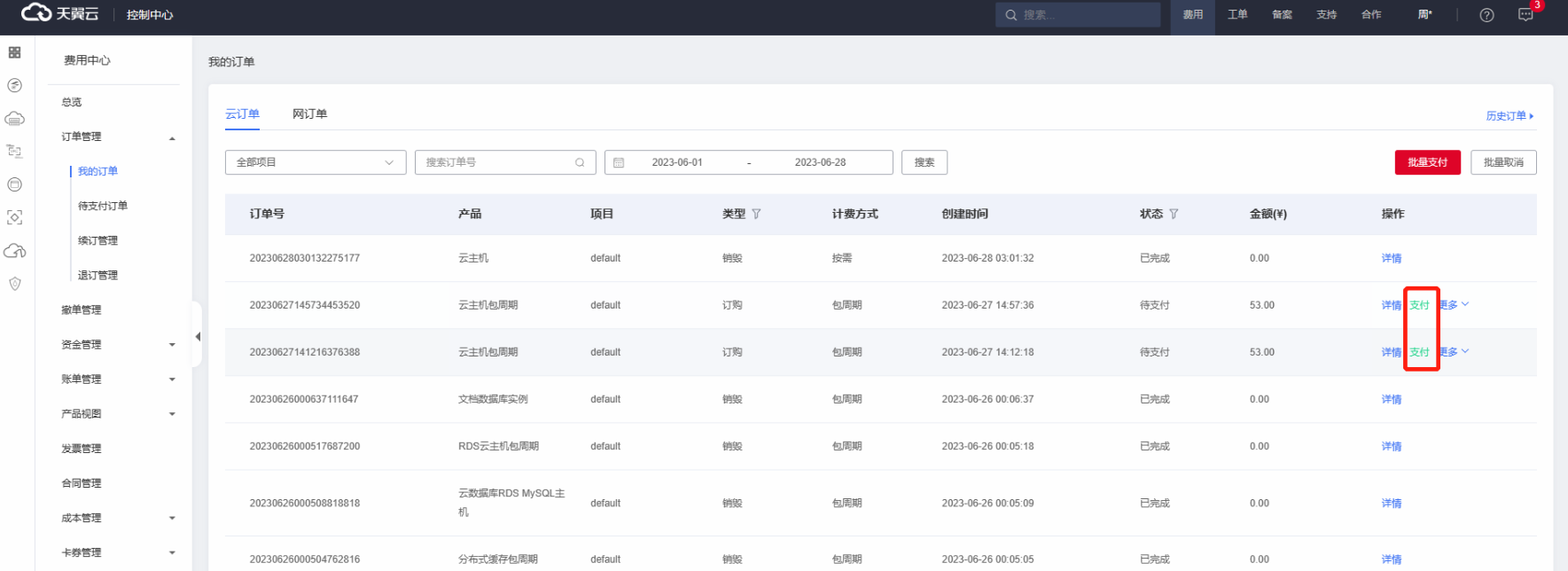Image resolution: width=1568 pixels, height=571 pixels.
Task: Click the search magnifier in order number field
Action: coord(580,162)
